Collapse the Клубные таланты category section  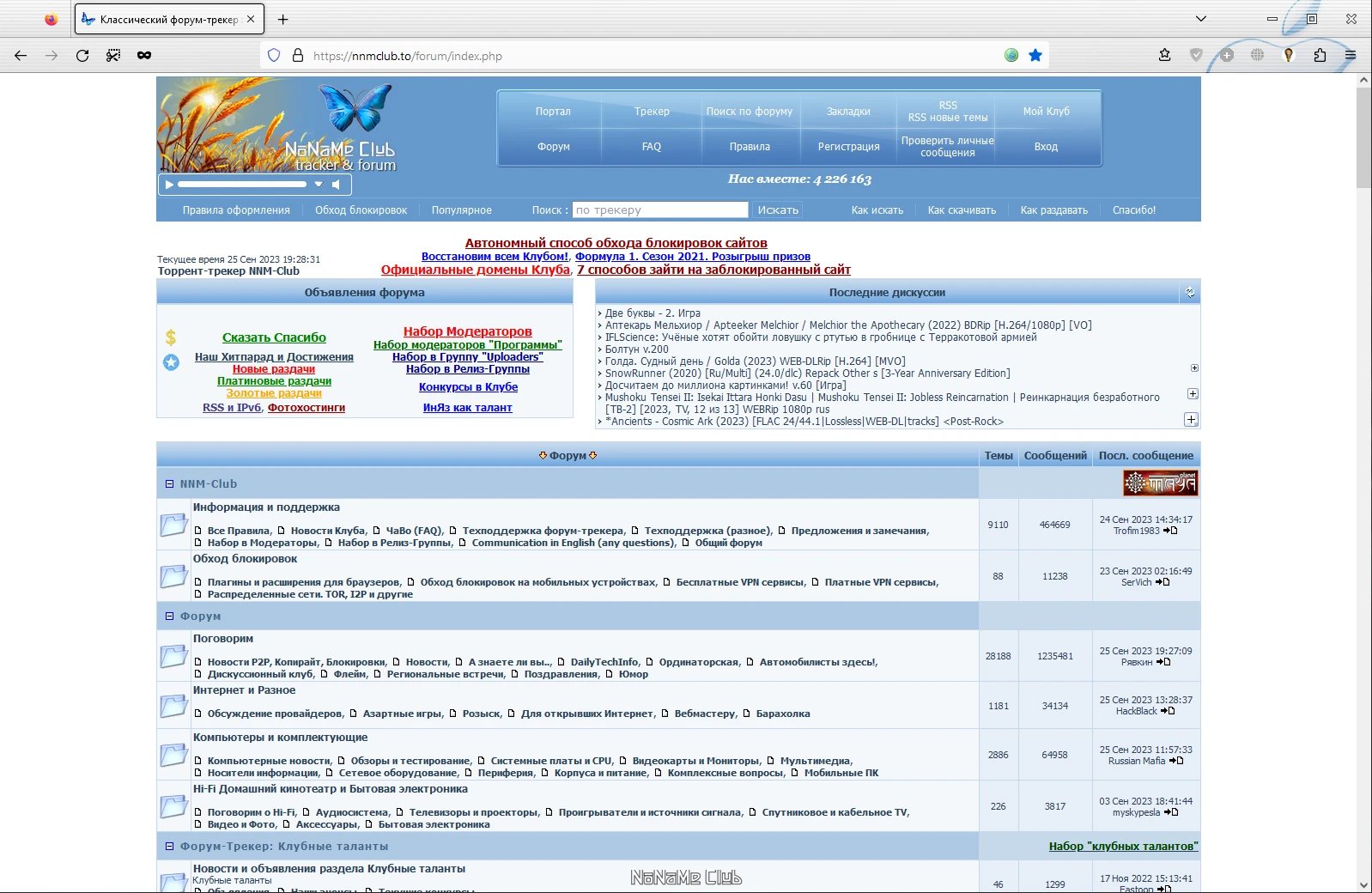pyautogui.click(x=169, y=846)
